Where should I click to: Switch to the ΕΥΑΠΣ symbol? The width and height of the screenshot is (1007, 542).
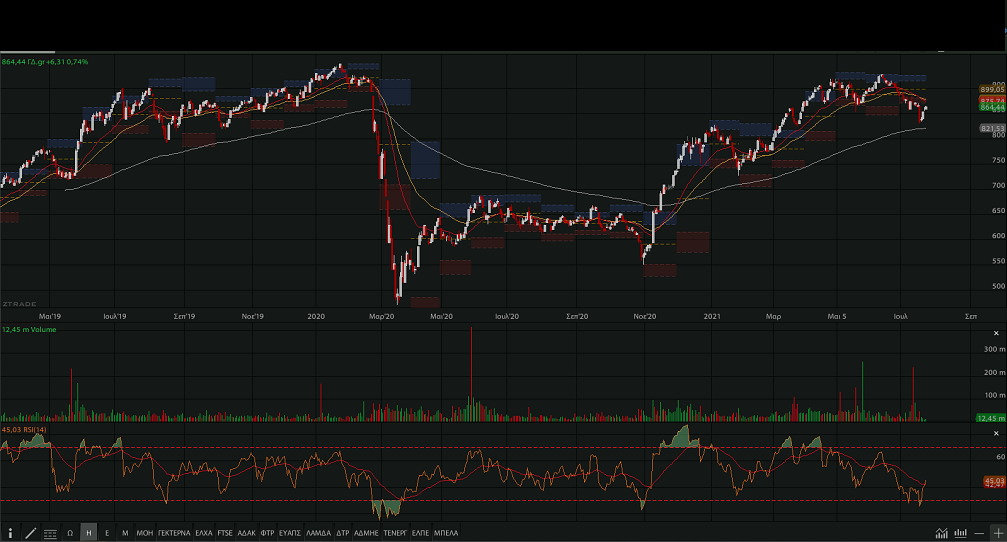pos(290,533)
